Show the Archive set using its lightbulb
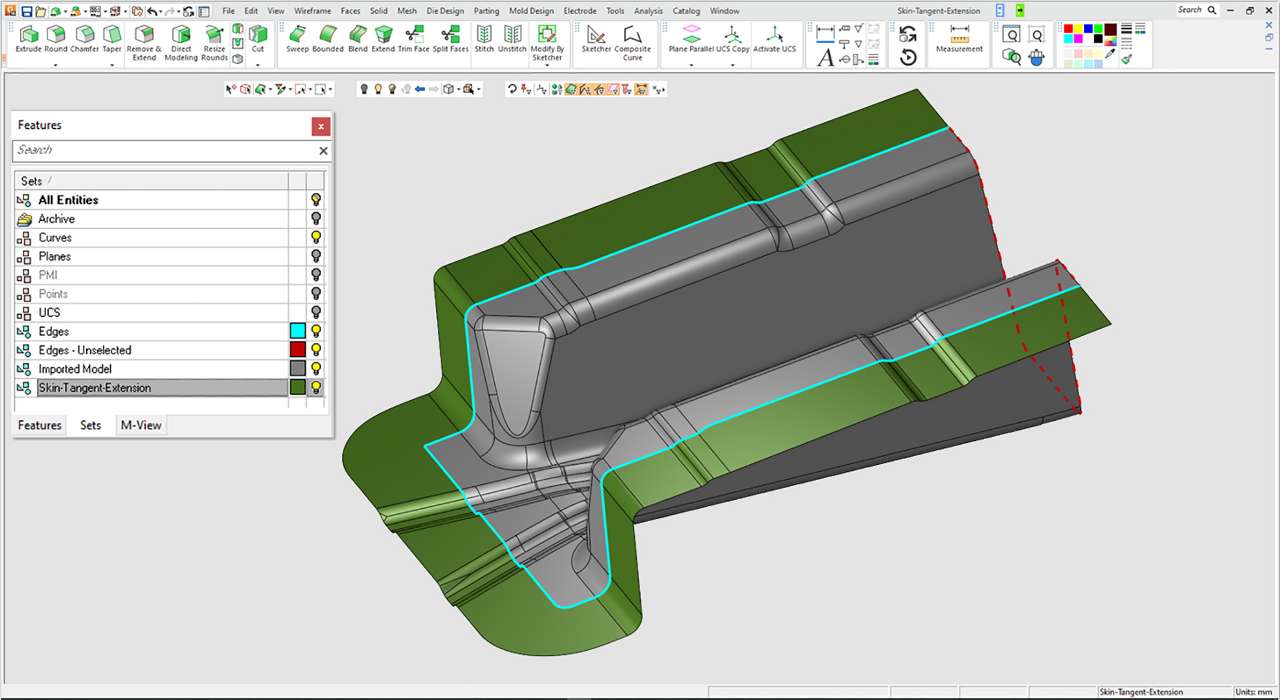 pos(316,219)
